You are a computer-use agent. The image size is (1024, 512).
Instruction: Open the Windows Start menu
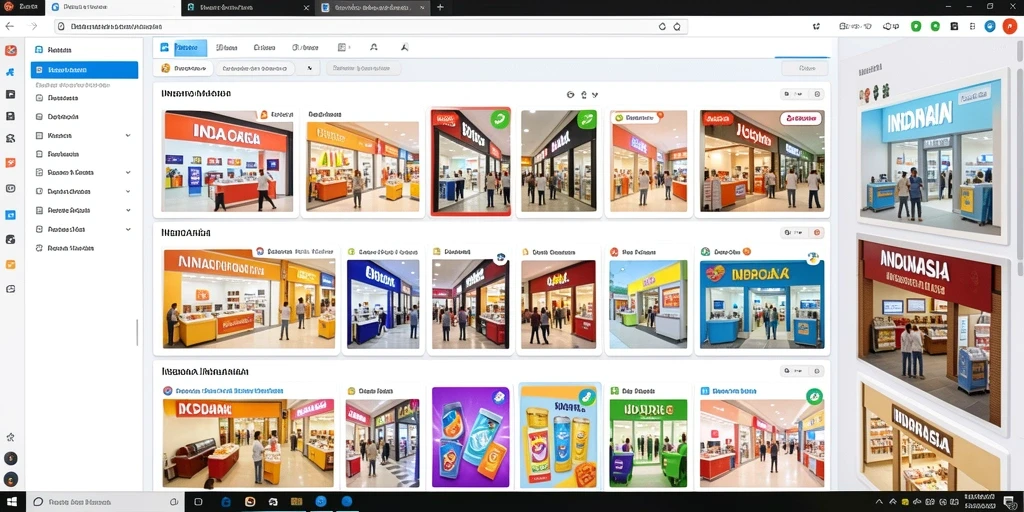tap(12, 502)
